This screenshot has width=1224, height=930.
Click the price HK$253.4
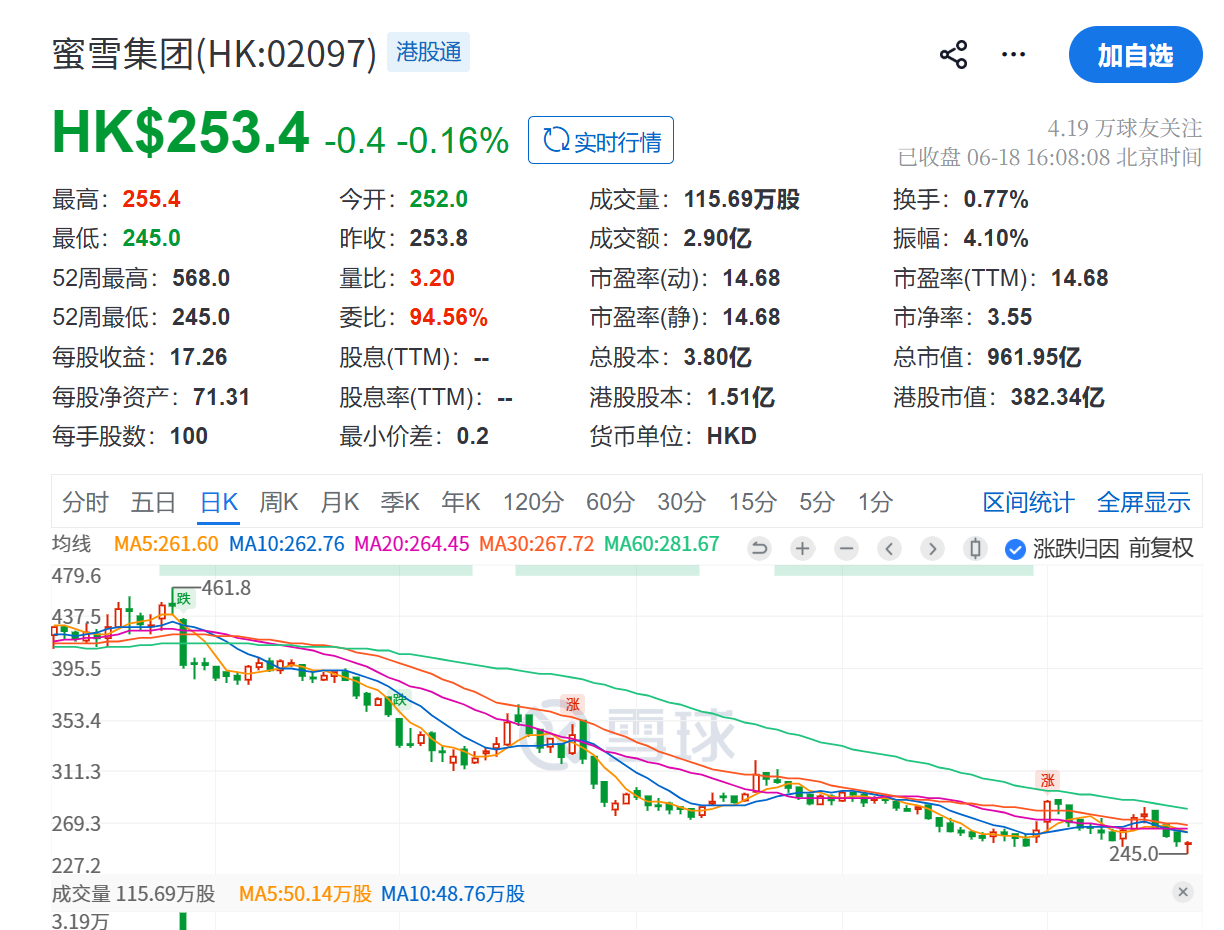click(x=180, y=132)
